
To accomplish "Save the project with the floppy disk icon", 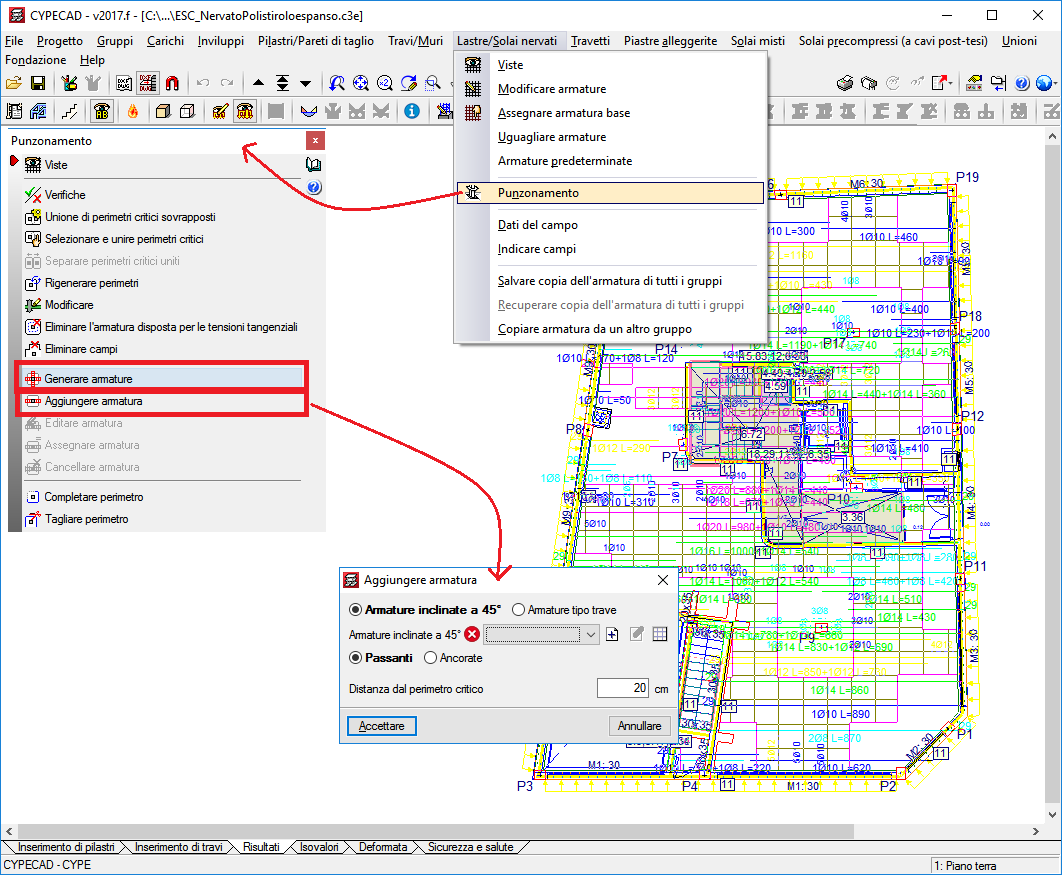I will click(x=38, y=83).
